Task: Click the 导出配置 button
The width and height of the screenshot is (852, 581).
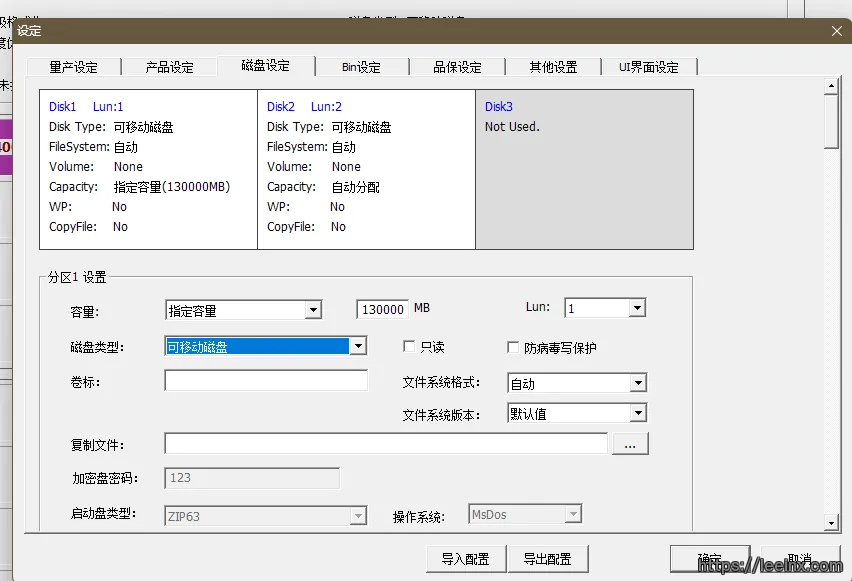Action: [x=547, y=559]
